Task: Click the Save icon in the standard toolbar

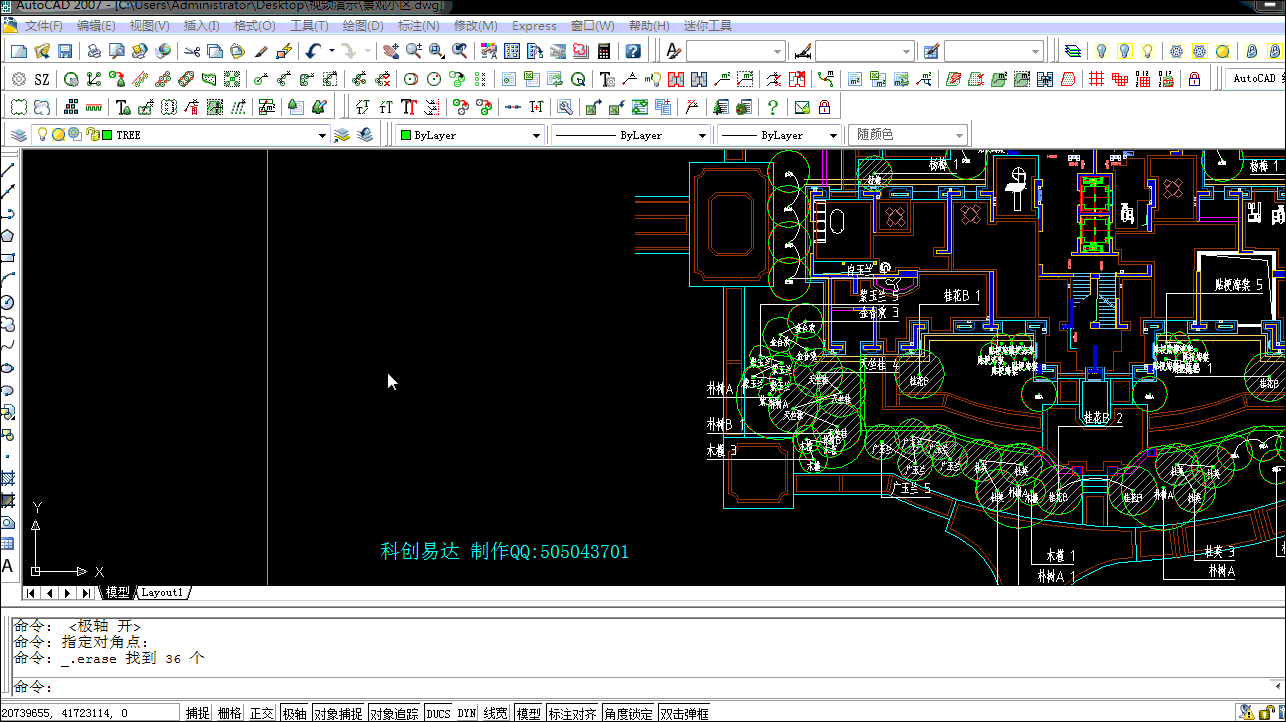Action: pos(66,51)
